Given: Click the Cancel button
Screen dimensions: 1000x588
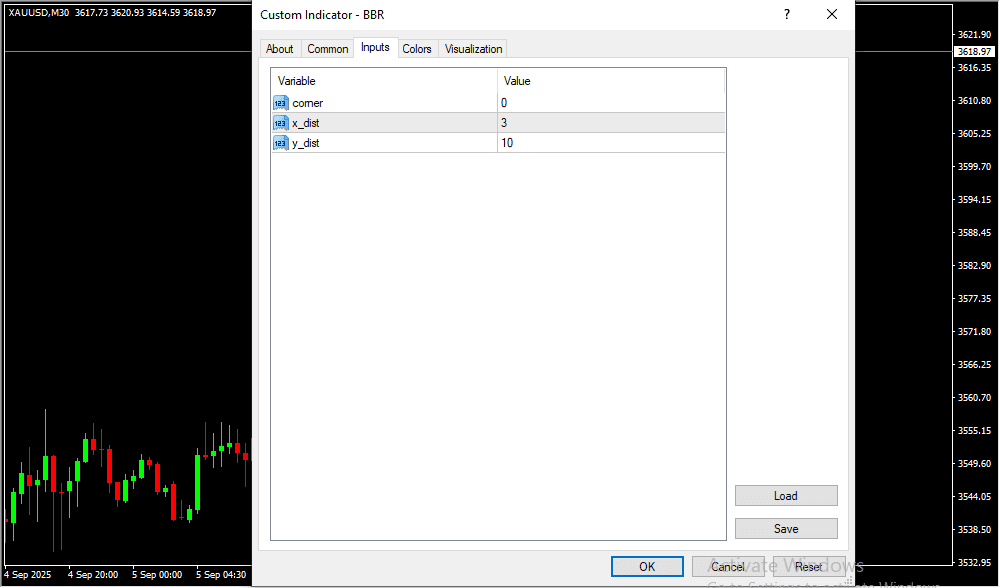Looking at the screenshot, I should point(728,567).
